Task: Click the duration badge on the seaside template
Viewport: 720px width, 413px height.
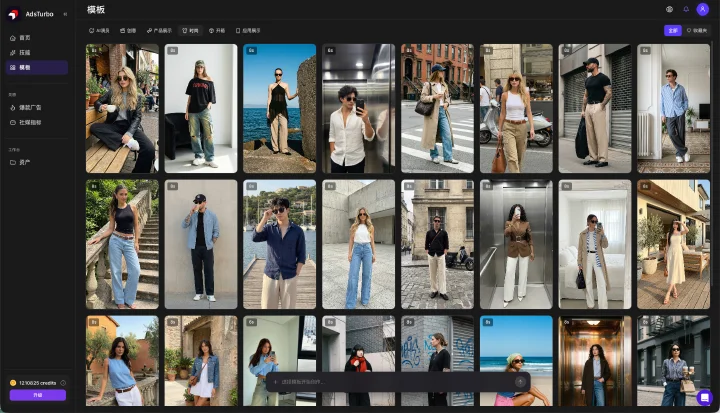Action: [251, 51]
